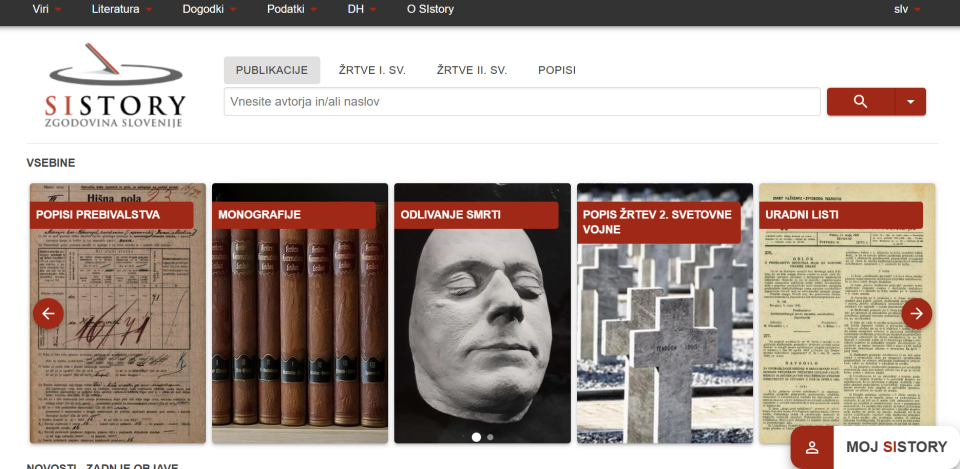This screenshot has height=469, width=960.
Task: Advance carousel with right arrow button
Action: pyautogui.click(x=917, y=313)
